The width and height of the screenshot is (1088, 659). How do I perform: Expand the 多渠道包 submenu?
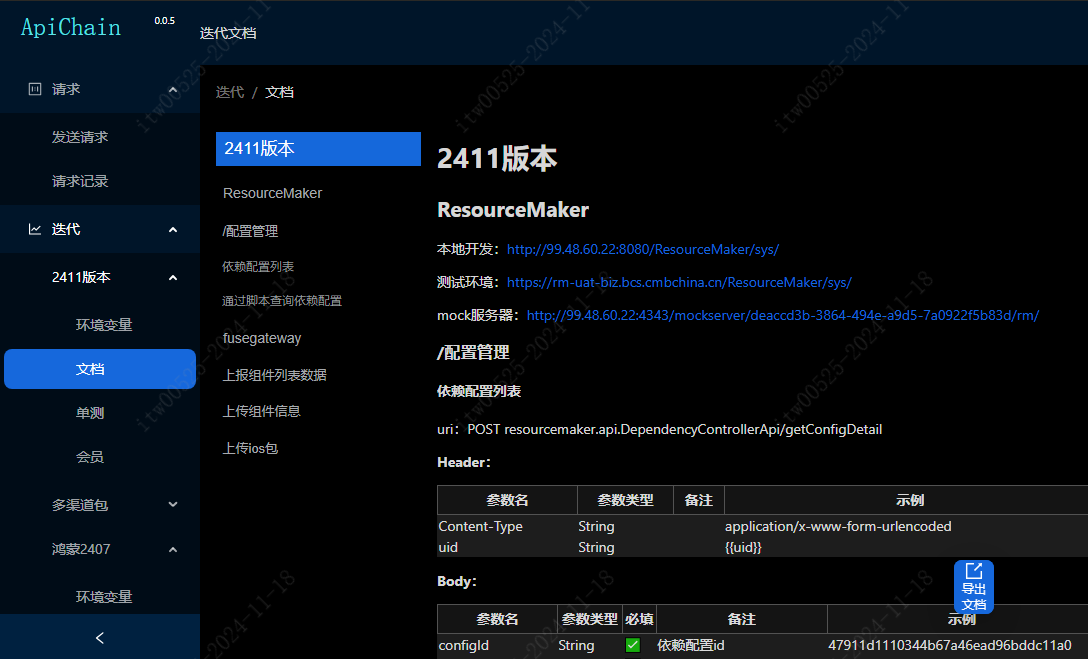pos(172,505)
